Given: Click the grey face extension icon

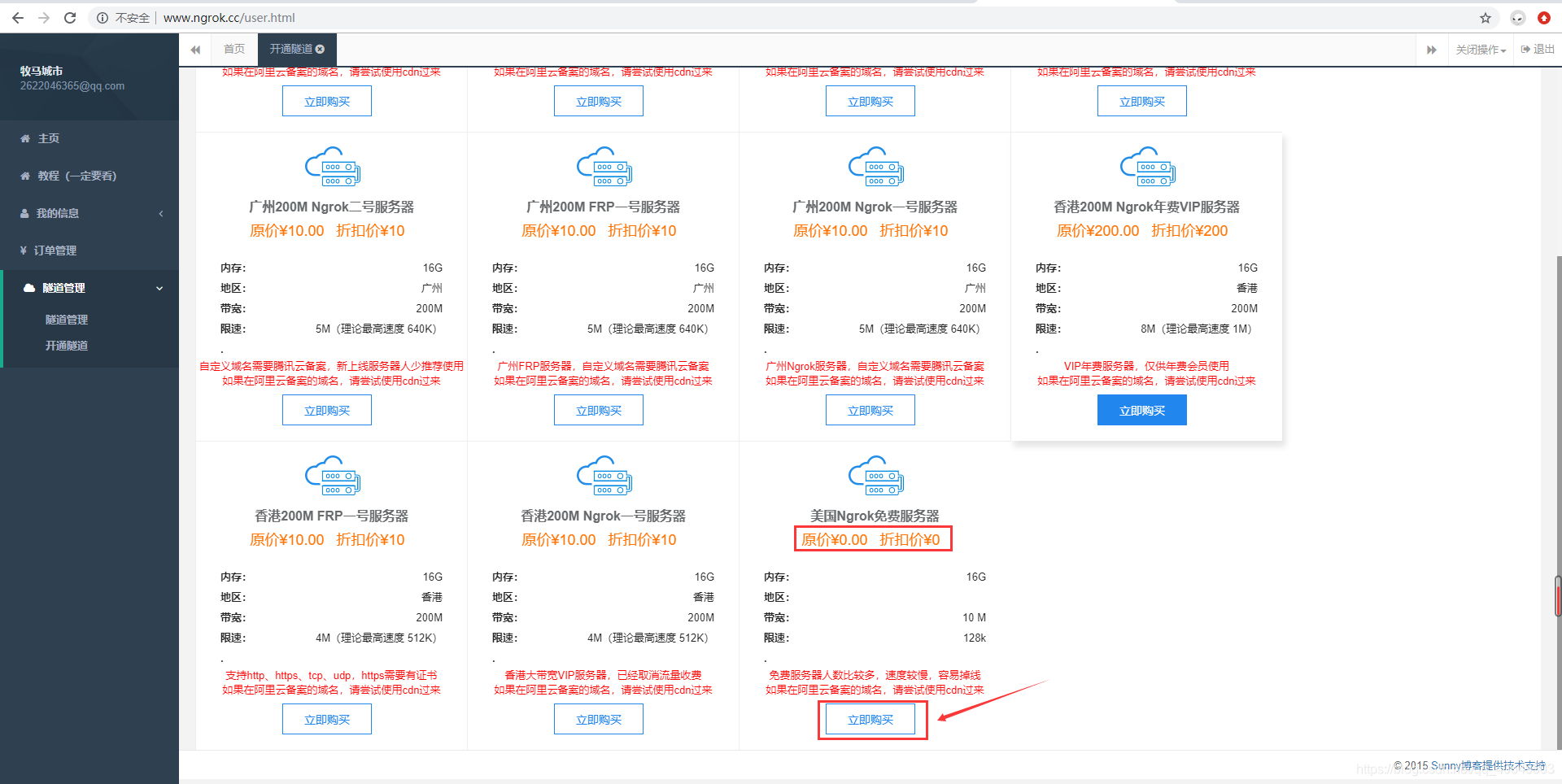Looking at the screenshot, I should [x=1518, y=18].
